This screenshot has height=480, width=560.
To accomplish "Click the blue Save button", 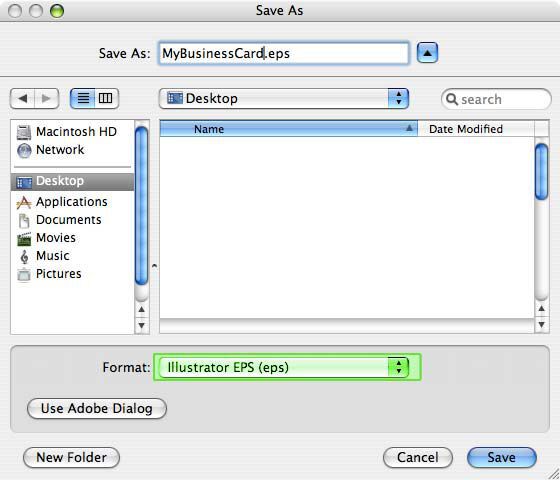I will 501,458.
